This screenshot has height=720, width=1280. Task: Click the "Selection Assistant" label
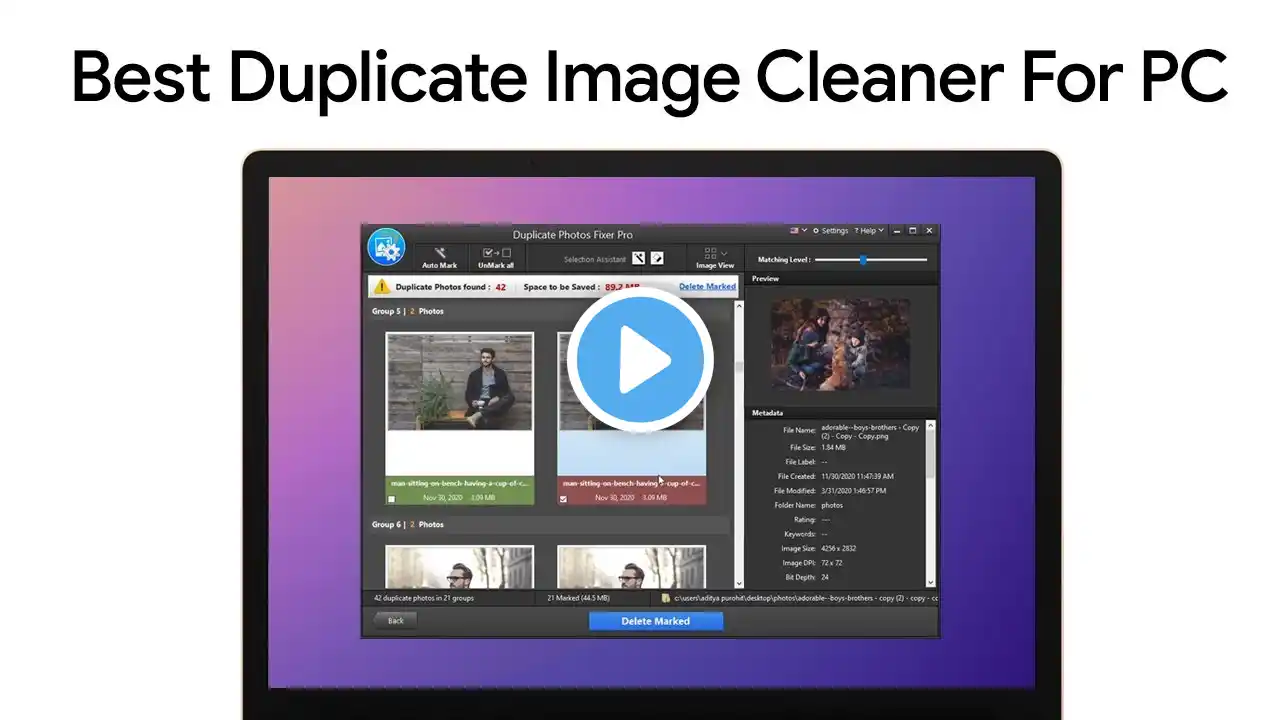point(594,260)
